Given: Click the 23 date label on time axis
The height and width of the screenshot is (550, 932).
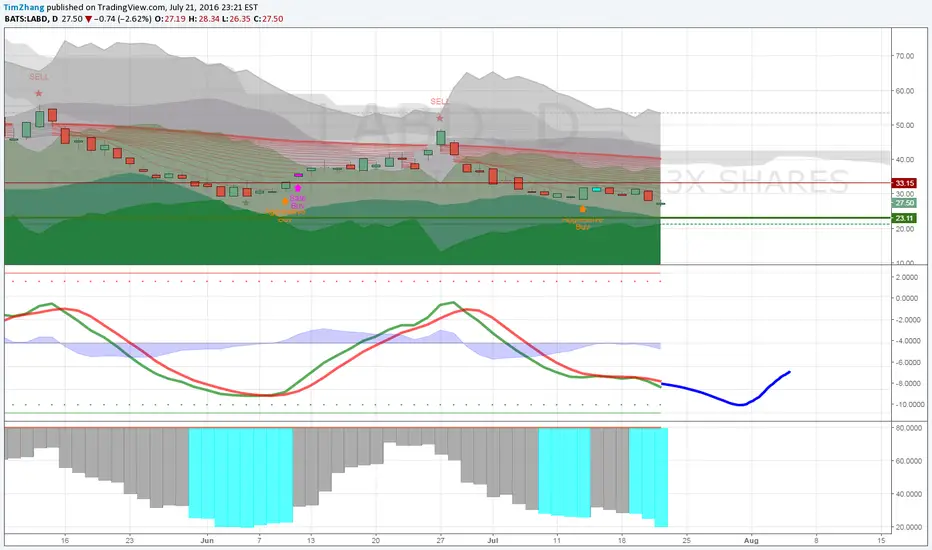Looking at the screenshot, I should pos(130,540).
